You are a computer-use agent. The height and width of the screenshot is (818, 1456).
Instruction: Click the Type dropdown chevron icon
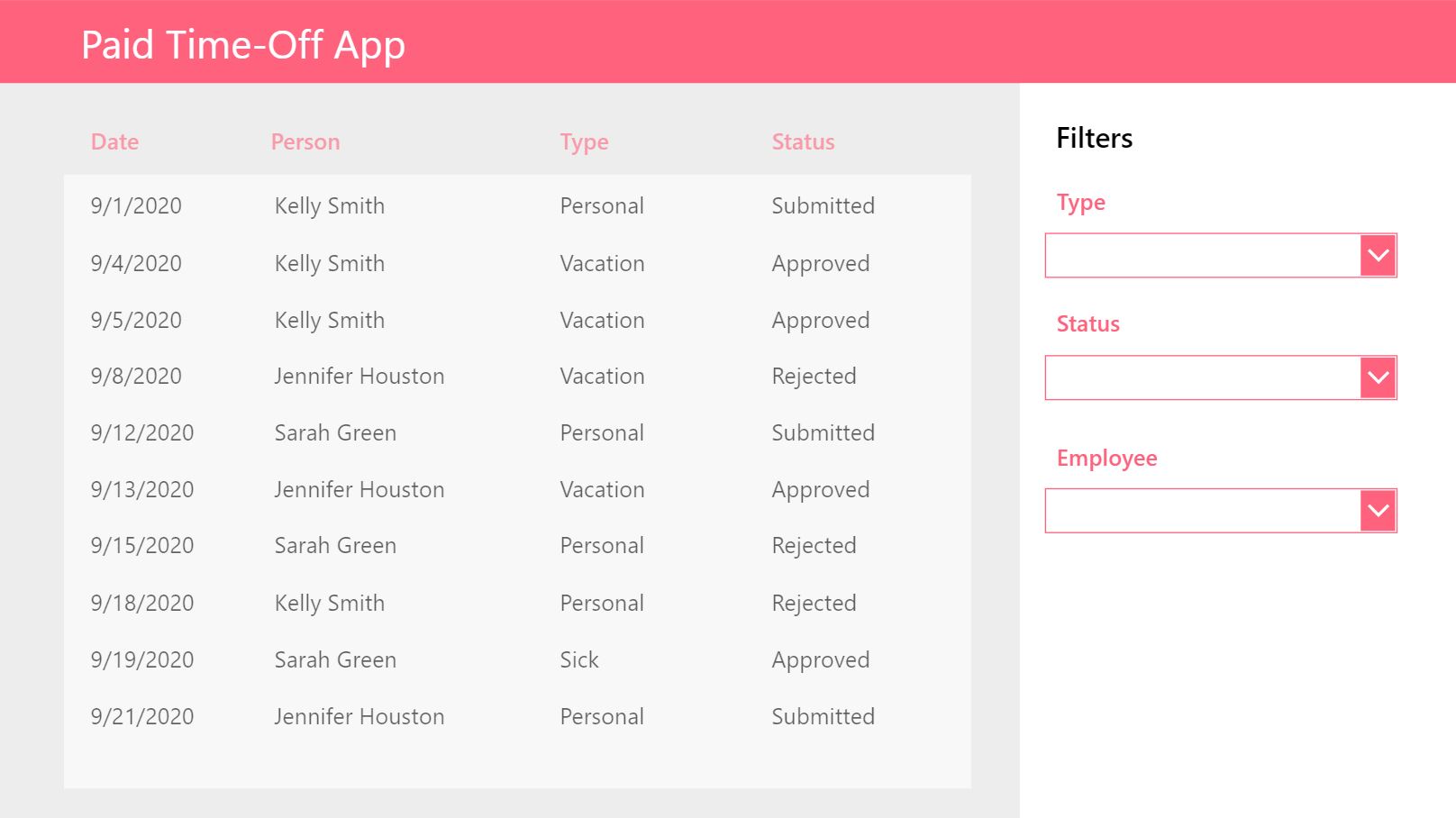1378,256
